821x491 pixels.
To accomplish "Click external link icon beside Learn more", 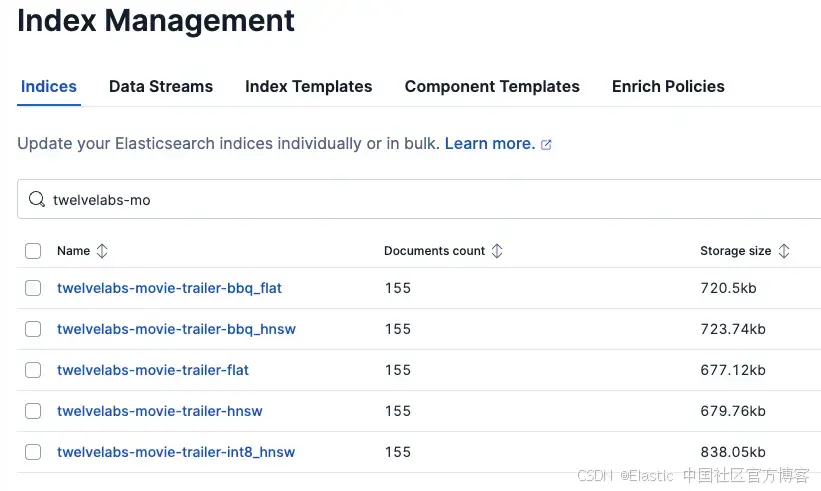I will (x=546, y=144).
